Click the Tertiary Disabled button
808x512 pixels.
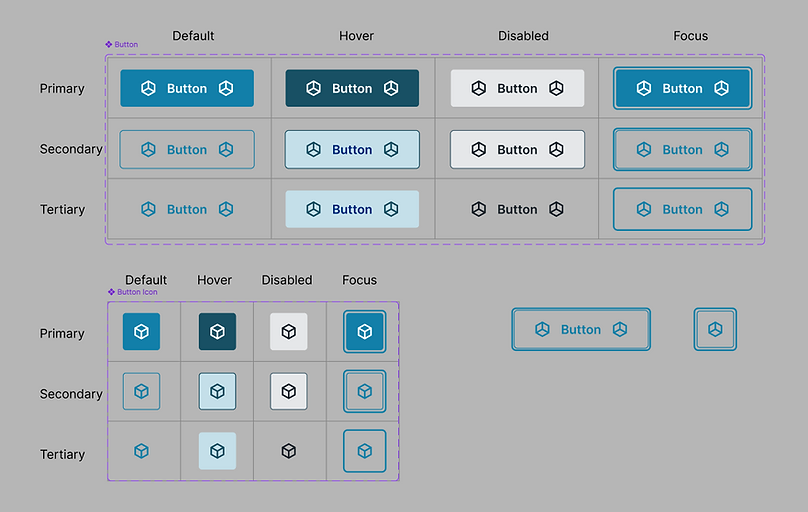coord(517,209)
